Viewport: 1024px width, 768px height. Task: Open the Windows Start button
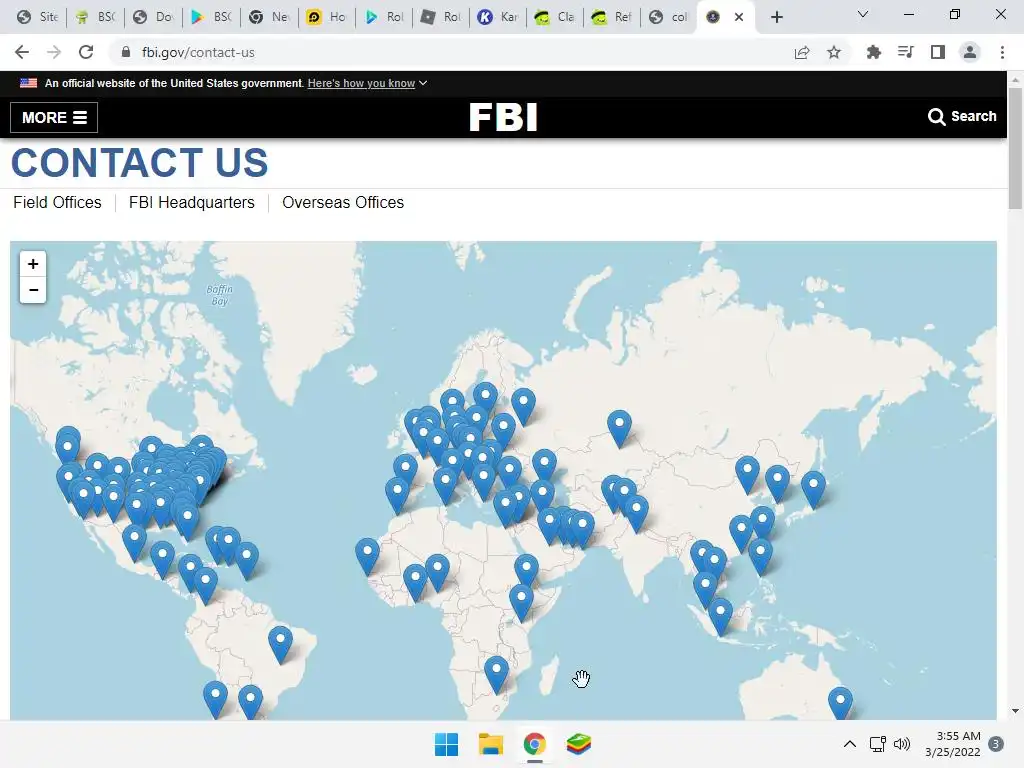coord(447,744)
